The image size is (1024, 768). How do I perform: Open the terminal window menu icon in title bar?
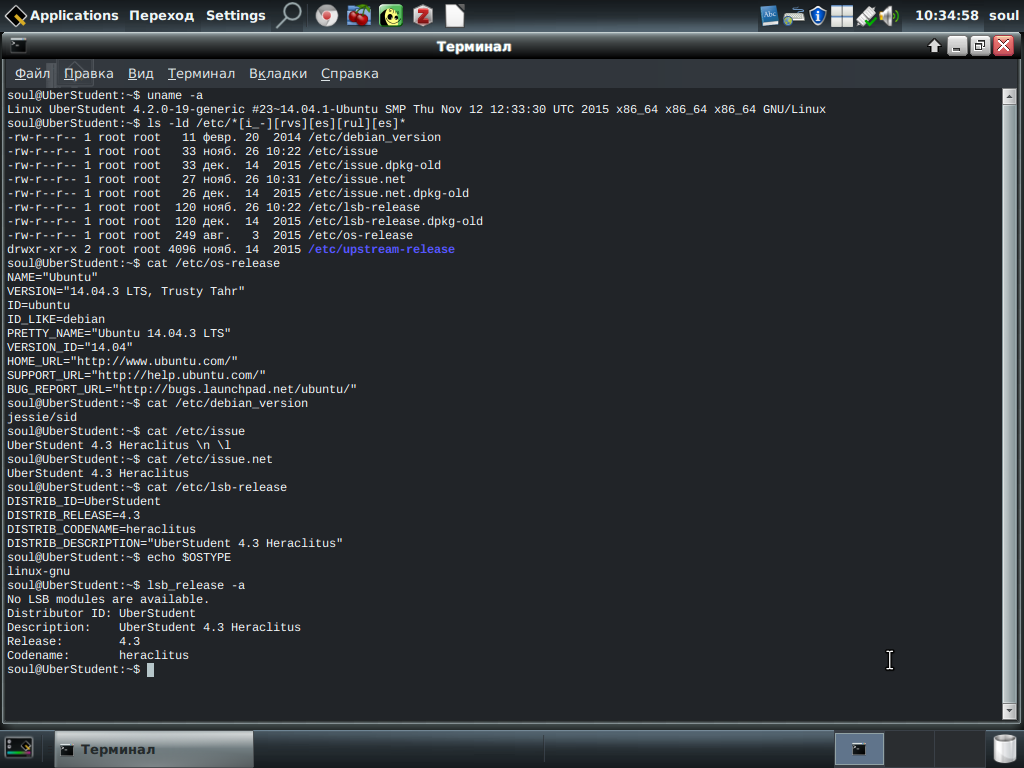coord(18,46)
